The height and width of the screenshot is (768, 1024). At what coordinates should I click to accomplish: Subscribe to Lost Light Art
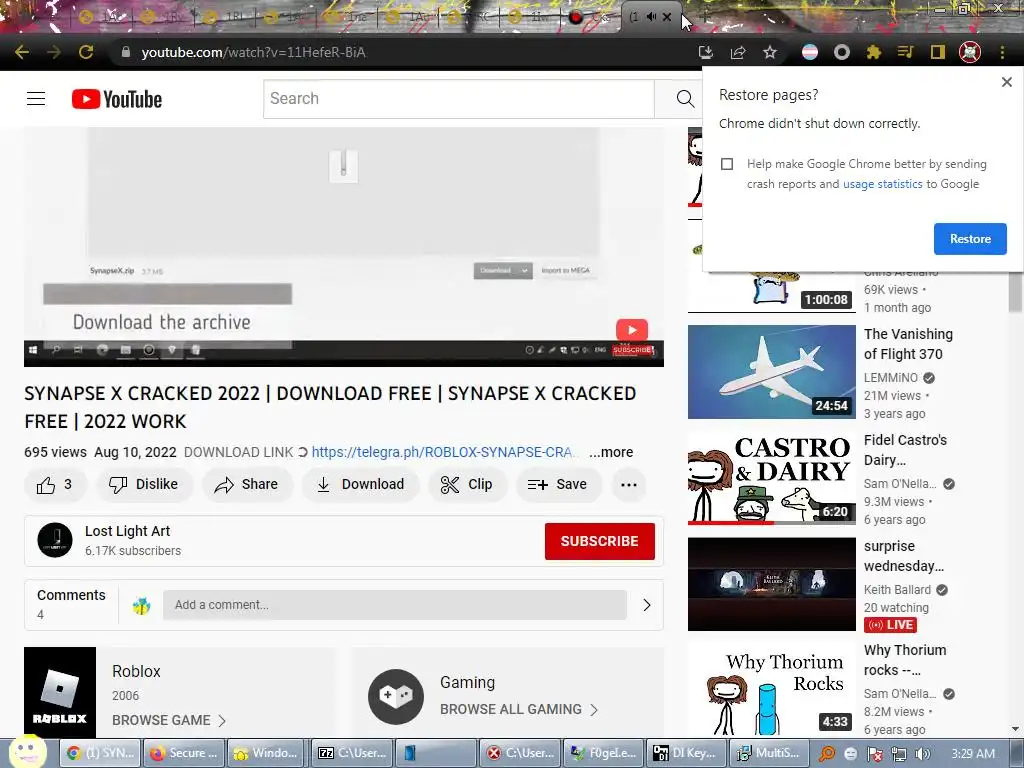[x=600, y=541]
